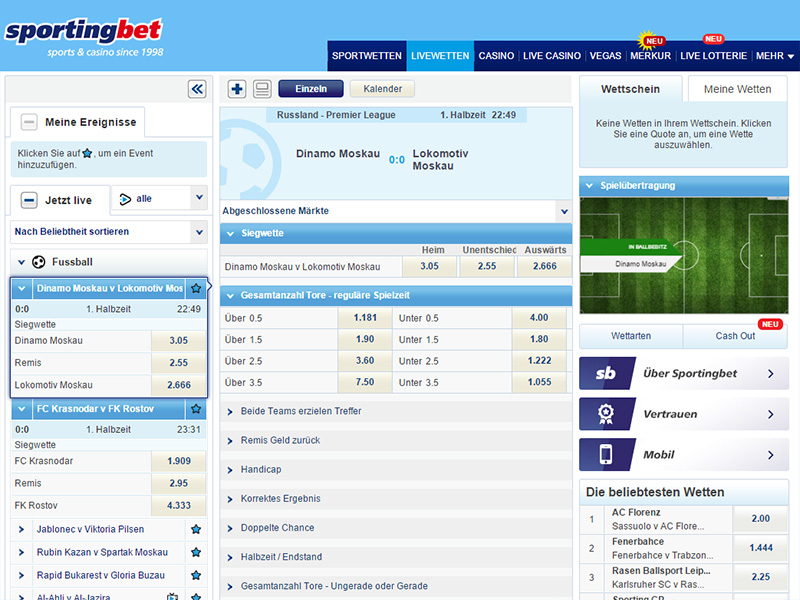
Task: Open the Cash Out tab
Action: (x=735, y=336)
